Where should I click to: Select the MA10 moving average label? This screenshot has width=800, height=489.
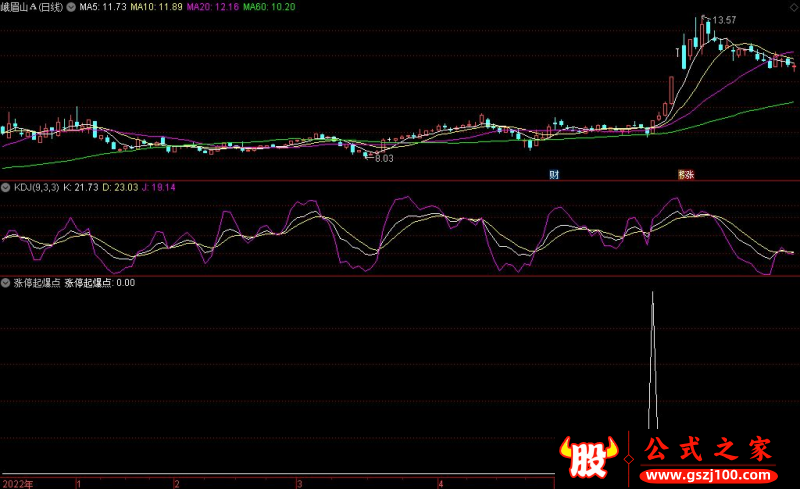point(161,7)
